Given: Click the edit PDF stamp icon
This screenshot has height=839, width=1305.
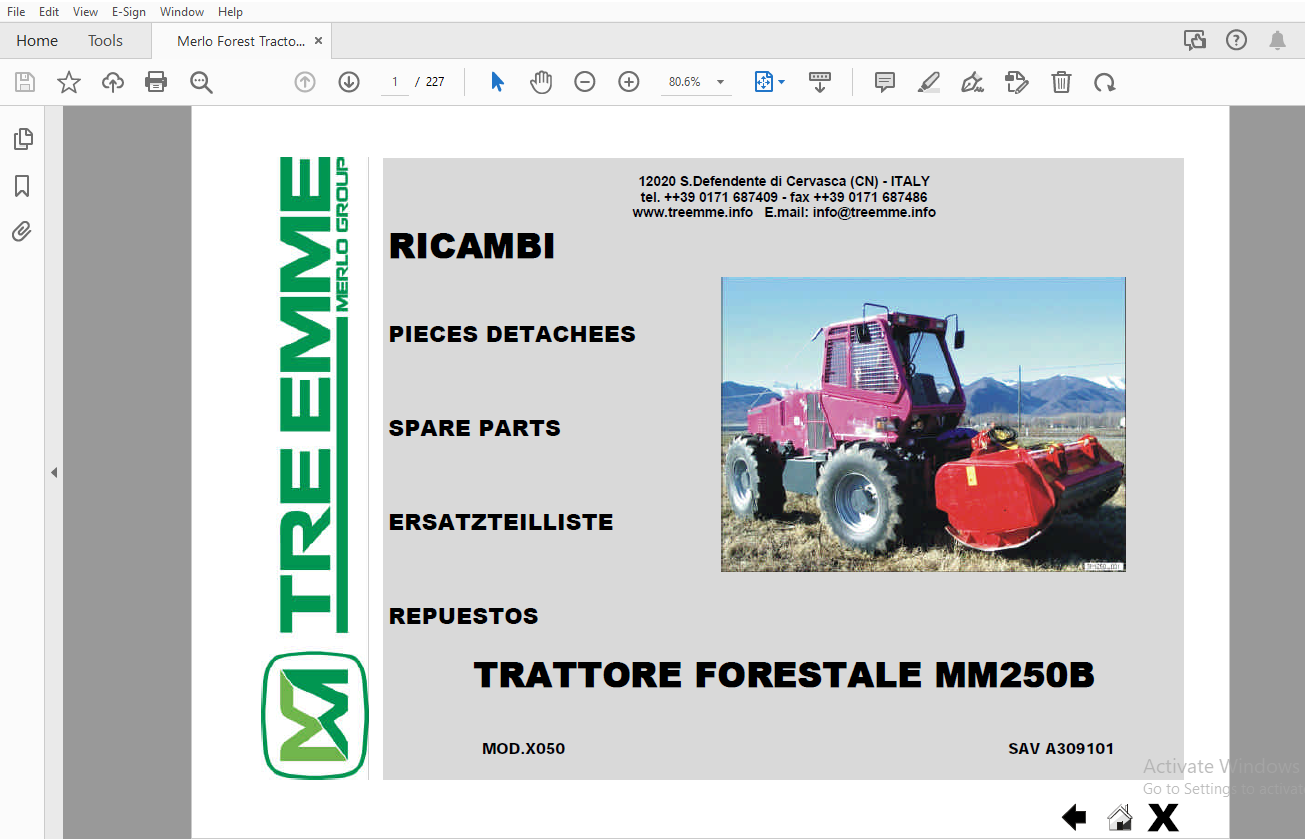Looking at the screenshot, I should [x=1017, y=82].
